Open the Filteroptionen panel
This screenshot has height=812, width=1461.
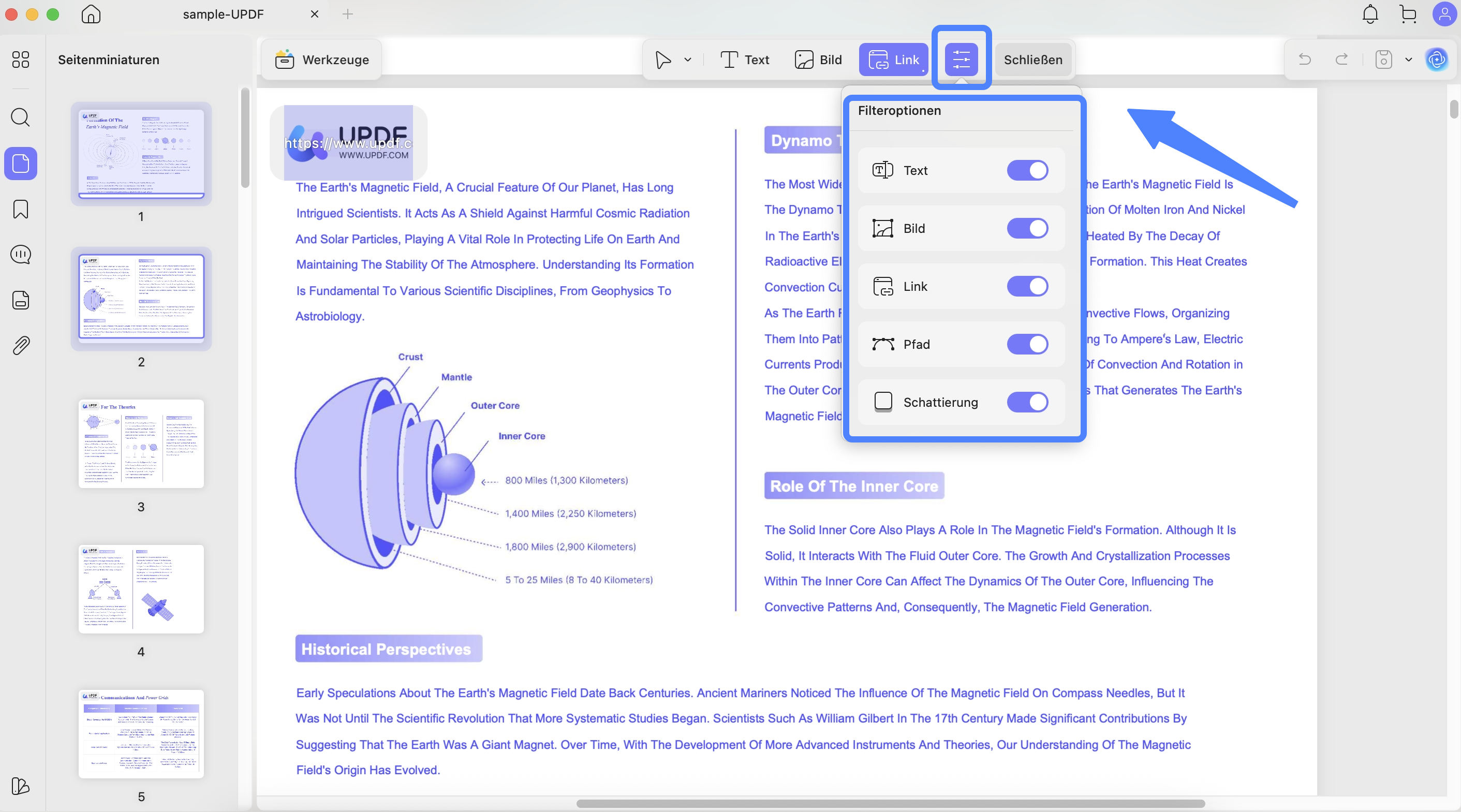(x=962, y=58)
